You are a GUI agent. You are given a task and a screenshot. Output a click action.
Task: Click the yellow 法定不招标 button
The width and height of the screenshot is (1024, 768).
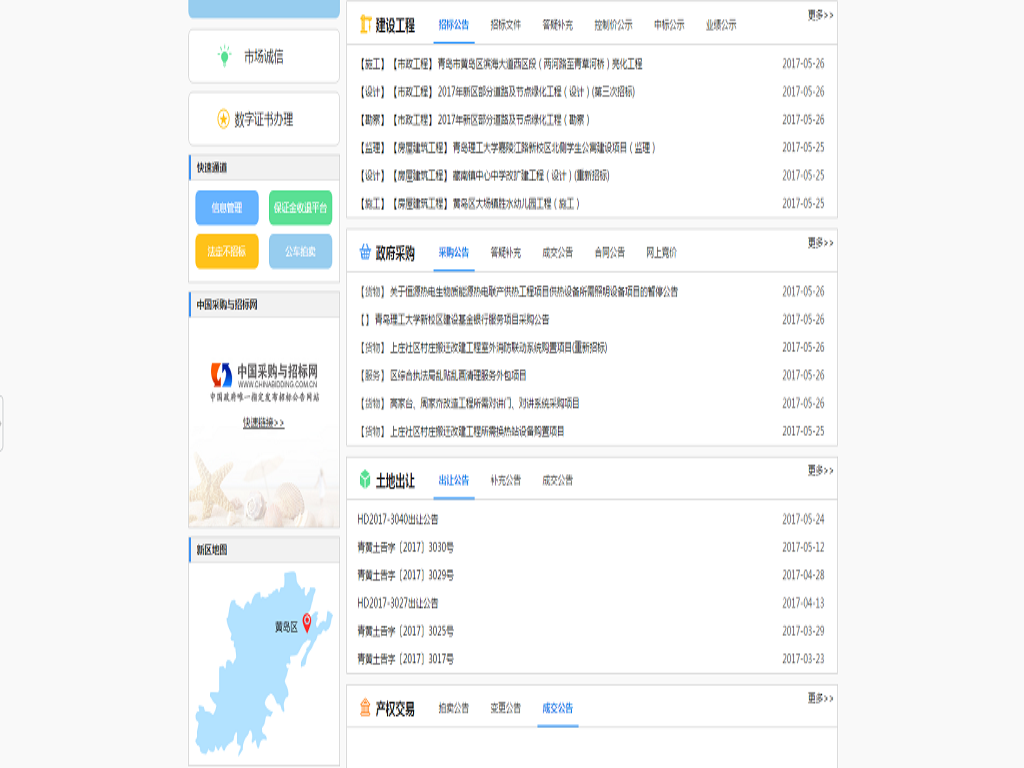[227, 251]
